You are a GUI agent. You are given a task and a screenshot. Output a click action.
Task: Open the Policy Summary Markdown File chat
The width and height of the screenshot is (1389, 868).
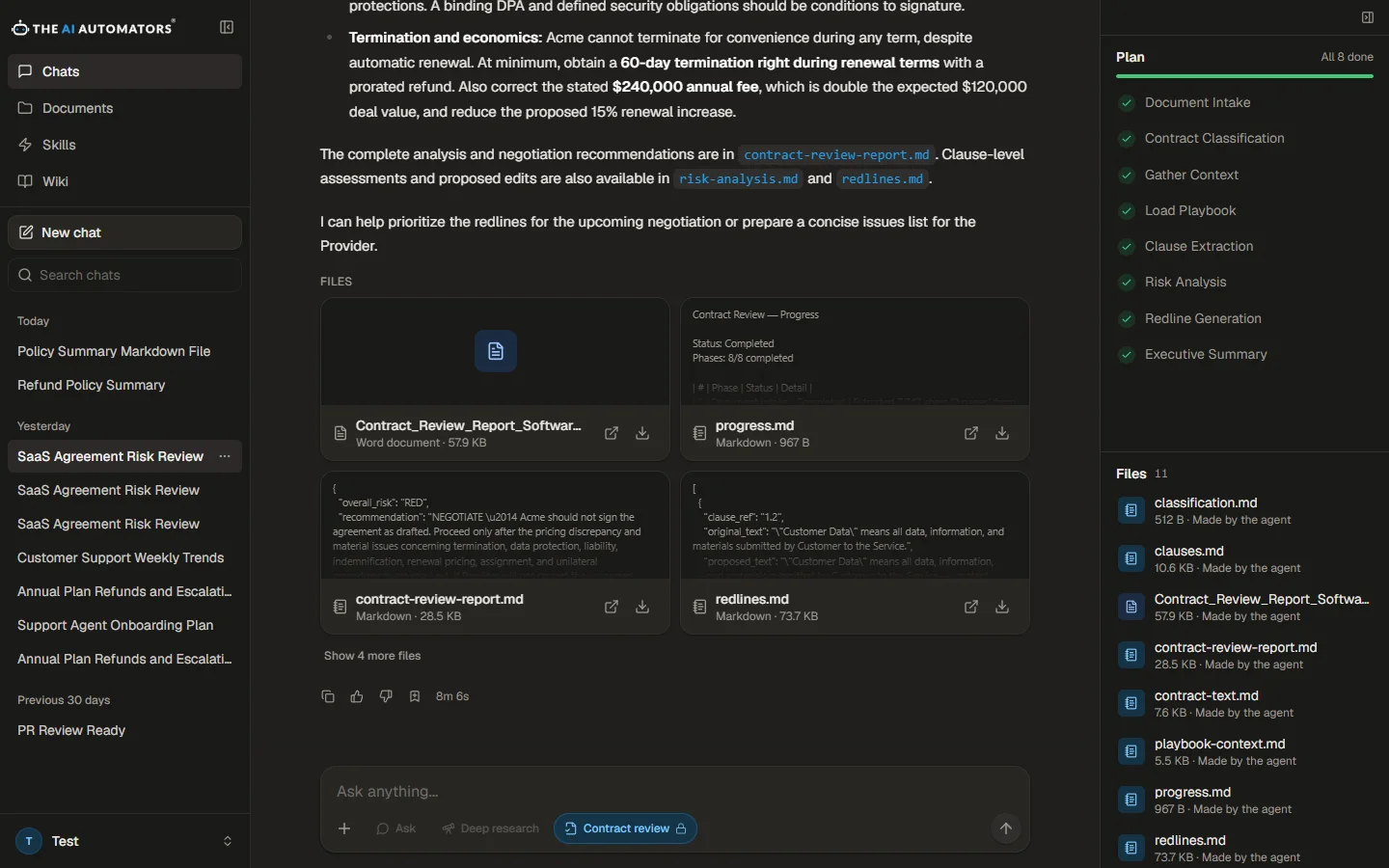coord(125,351)
